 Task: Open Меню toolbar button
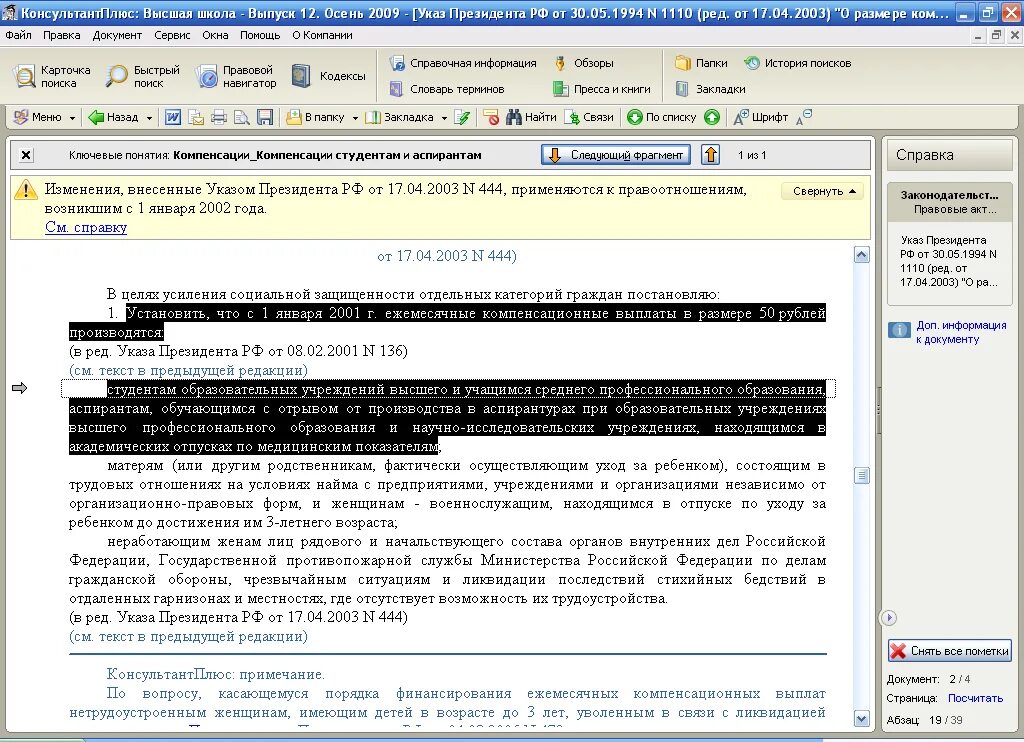(38, 118)
